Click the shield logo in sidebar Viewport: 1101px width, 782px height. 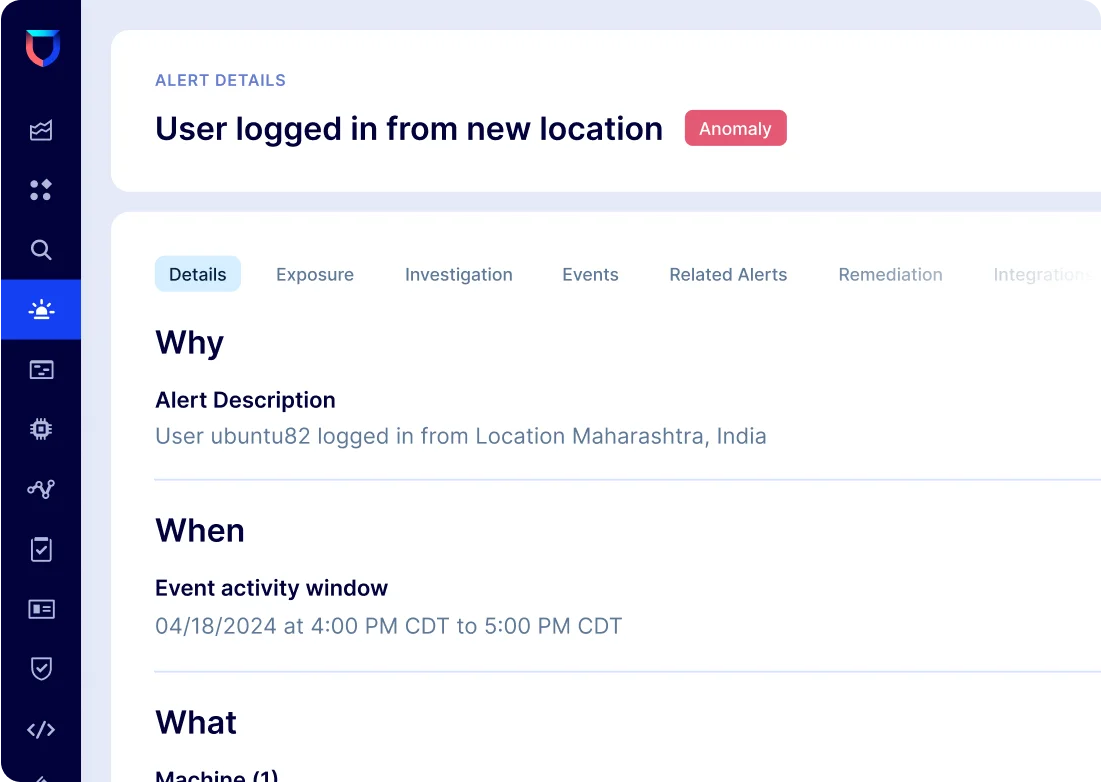point(42,48)
